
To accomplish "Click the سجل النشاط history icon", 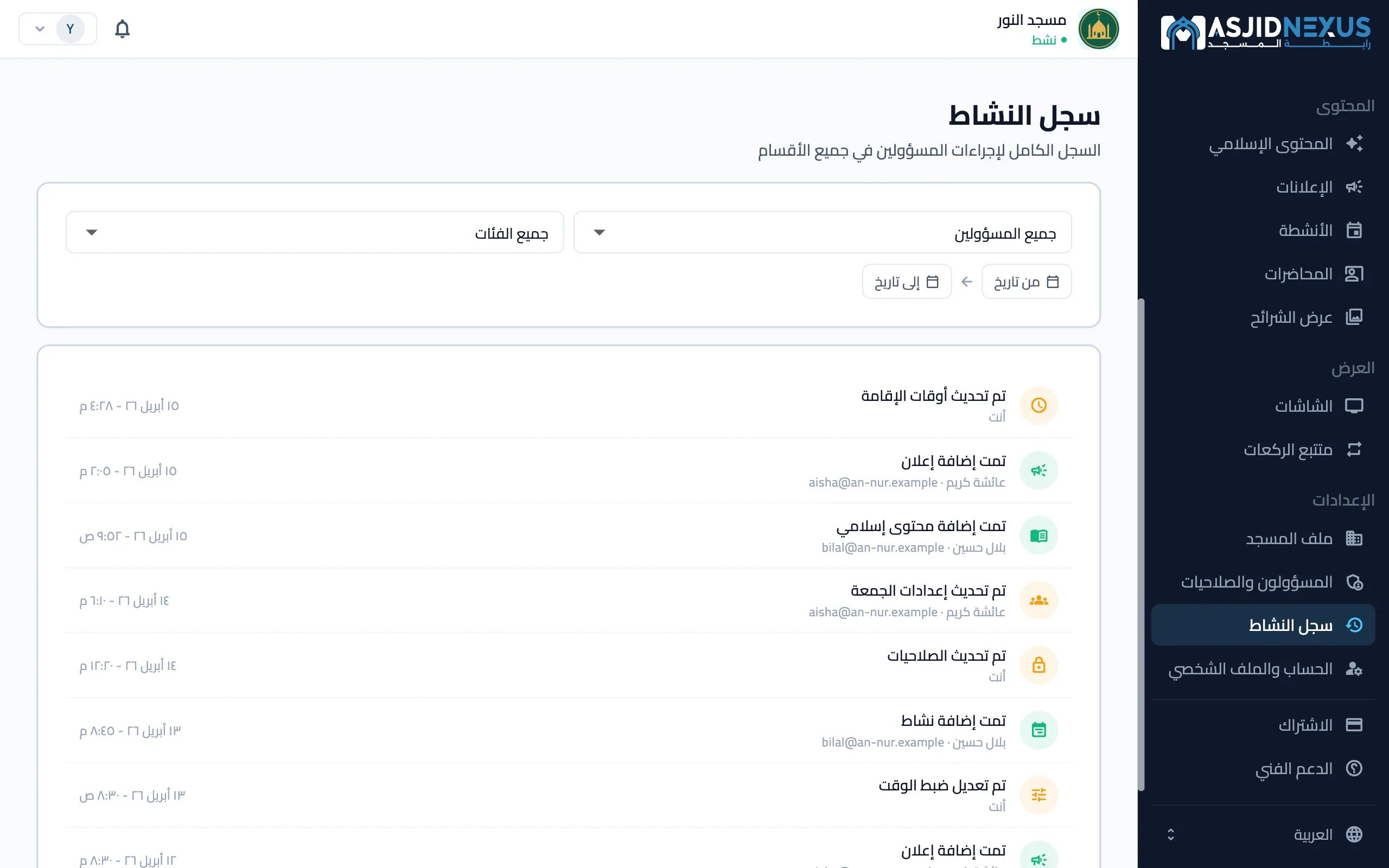I will (1354, 625).
